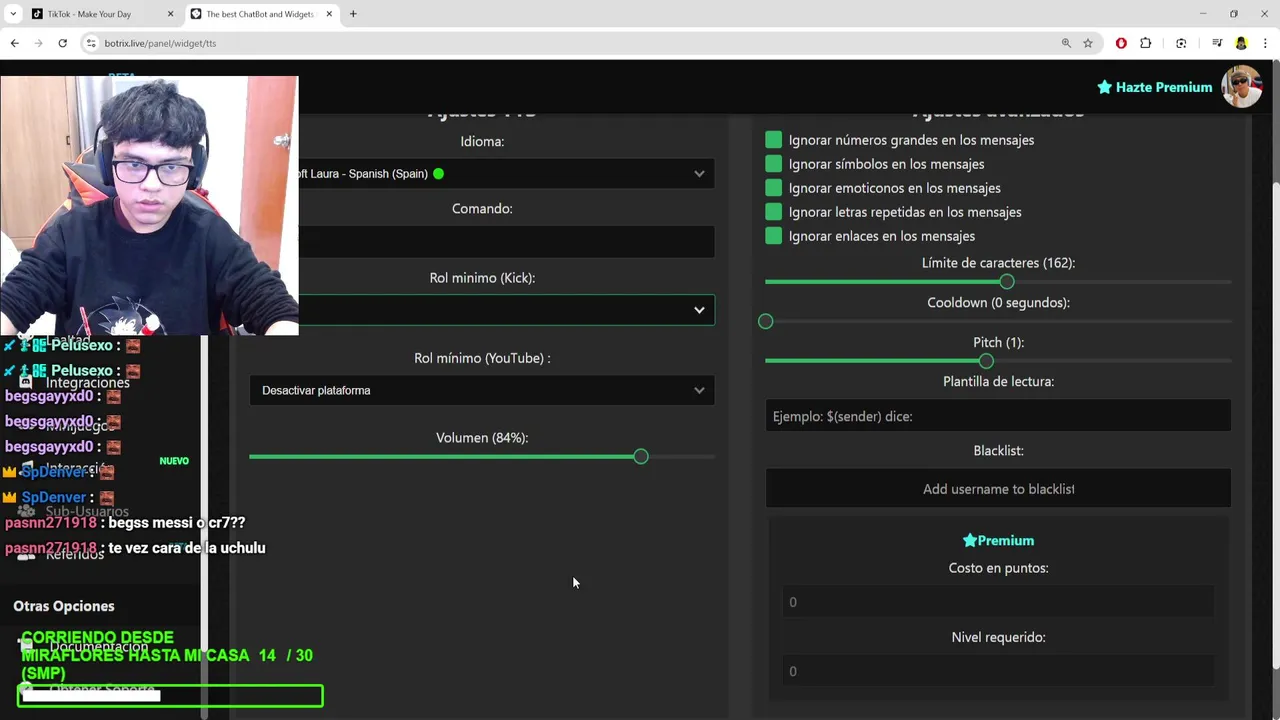Close the ChatBot and Widgets tab

coord(329,14)
